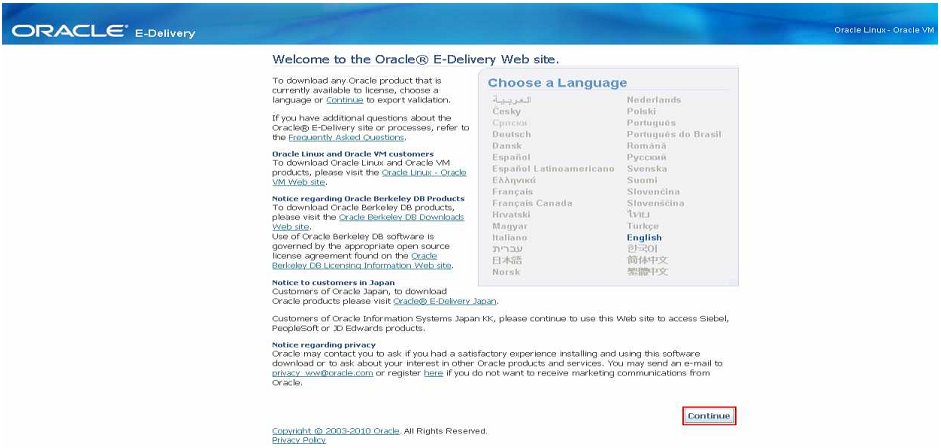The image size is (941, 448).
Task: Open the Oracle Linux - Oracle VM header link
Action: (x=884, y=30)
